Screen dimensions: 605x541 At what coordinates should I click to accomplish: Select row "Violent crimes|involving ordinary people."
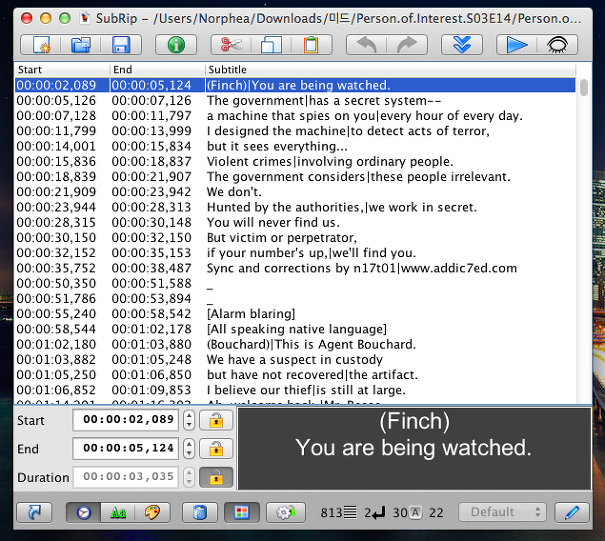coord(295,162)
